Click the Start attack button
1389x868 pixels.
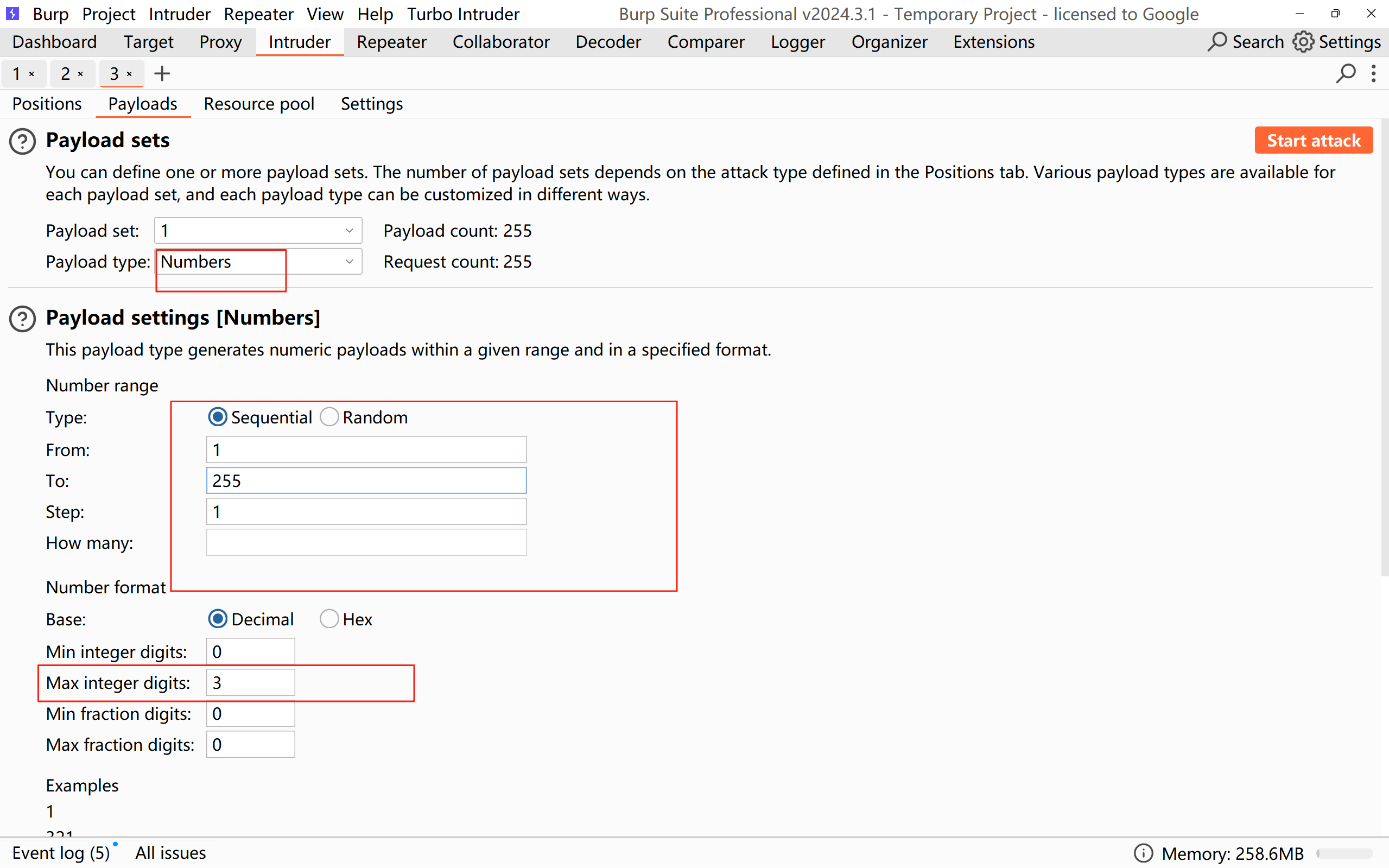[x=1313, y=141]
